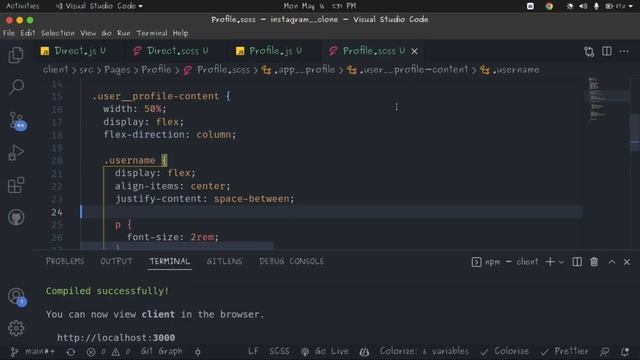Image resolution: width=640 pixels, height=360 pixels.
Task: Click Profile.scss in the breadcrumb
Action: [x=217, y=70]
